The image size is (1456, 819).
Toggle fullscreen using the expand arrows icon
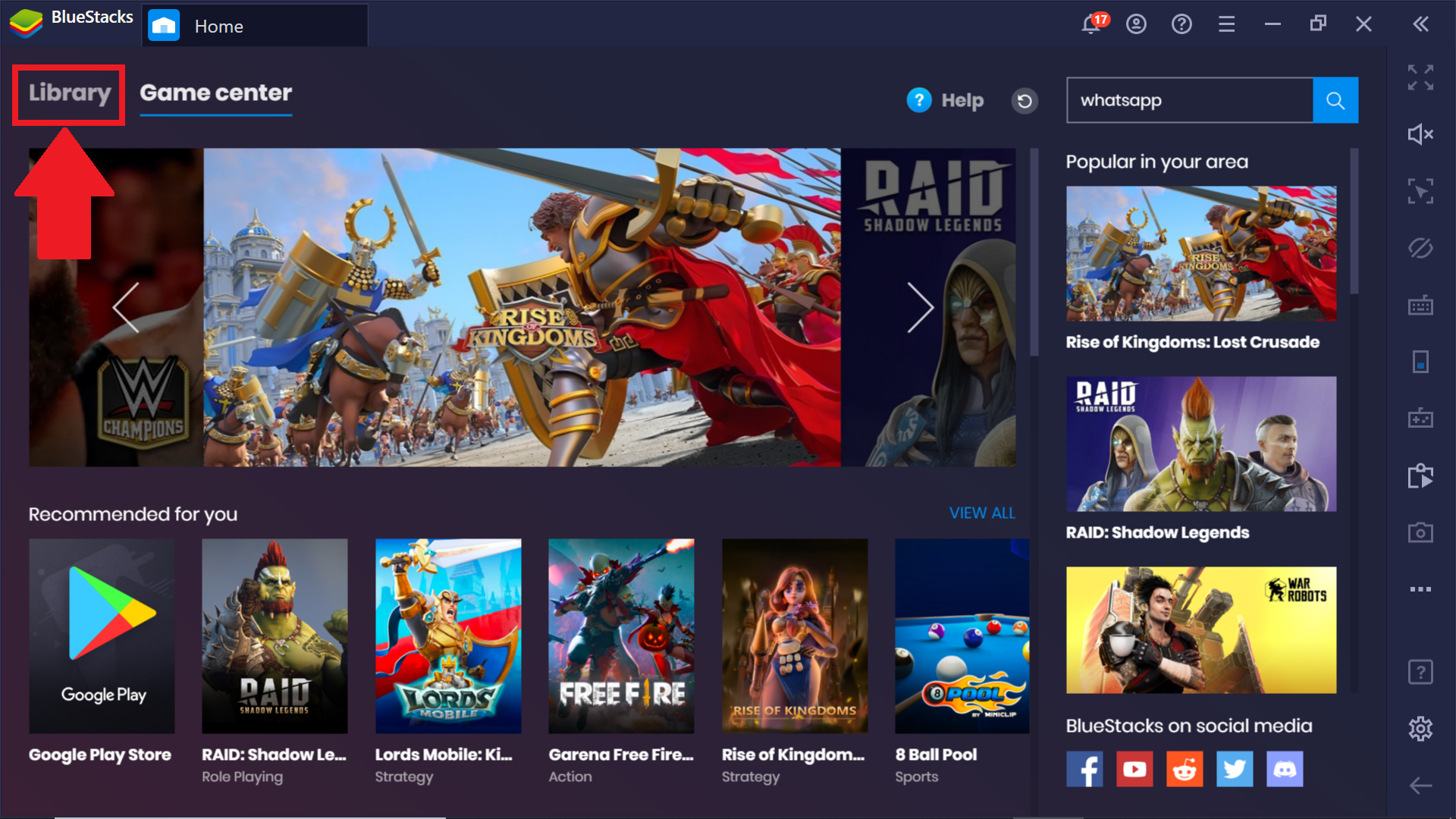click(x=1420, y=77)
